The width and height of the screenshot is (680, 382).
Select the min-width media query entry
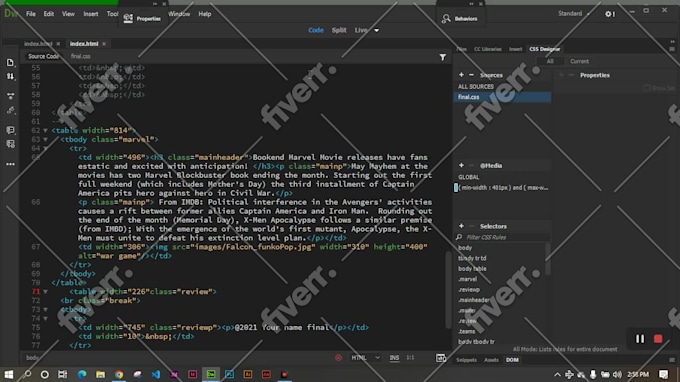coord(502,188)
